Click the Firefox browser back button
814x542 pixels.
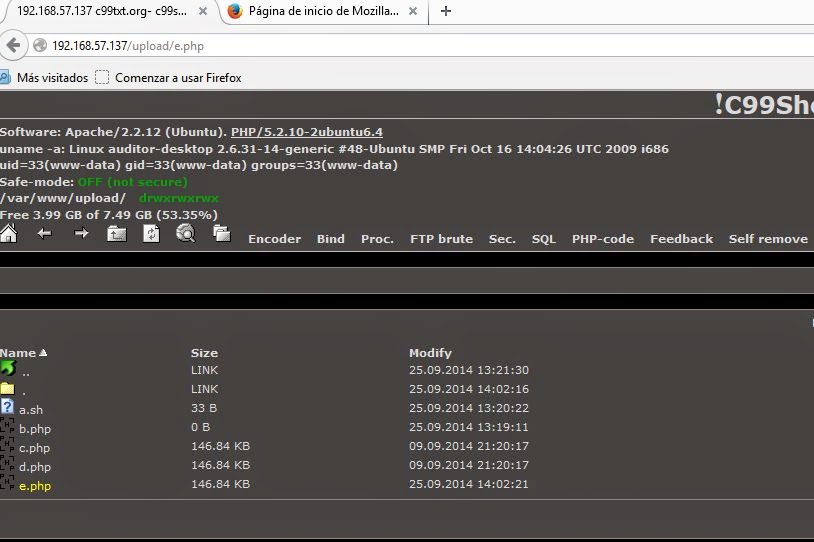(x=13, y=46)
